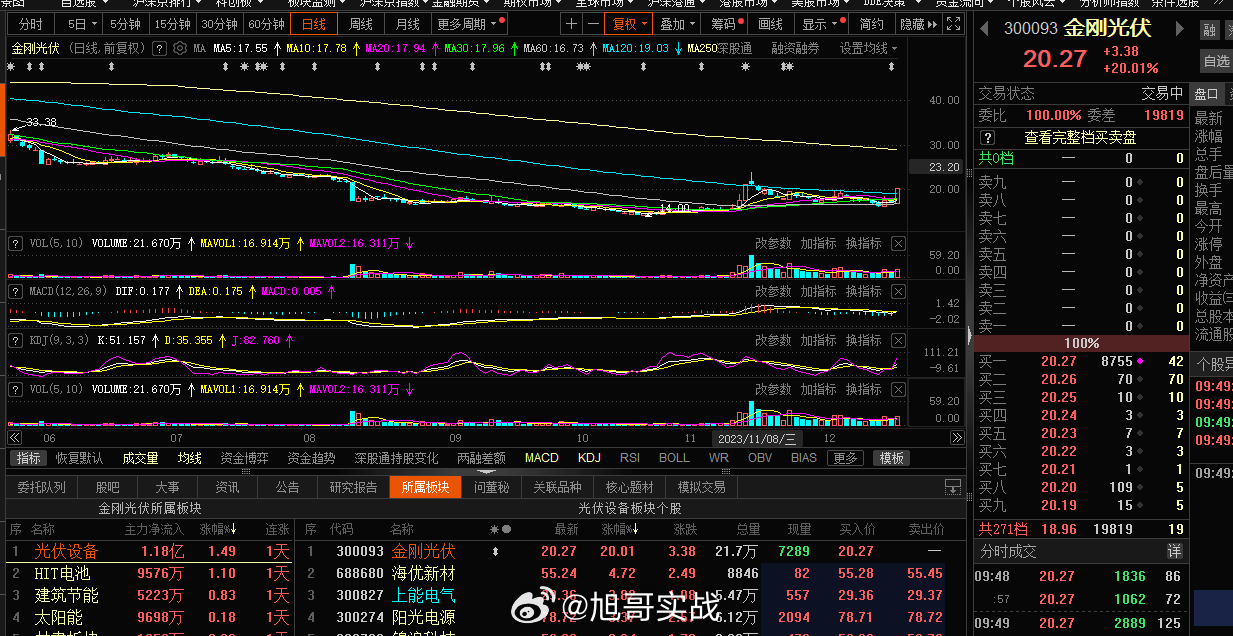Image resolution: width=1233 pixels, height=636 pixels.
Task: Close the MACD indicator panel with its × button
Action: click(898, 291)
